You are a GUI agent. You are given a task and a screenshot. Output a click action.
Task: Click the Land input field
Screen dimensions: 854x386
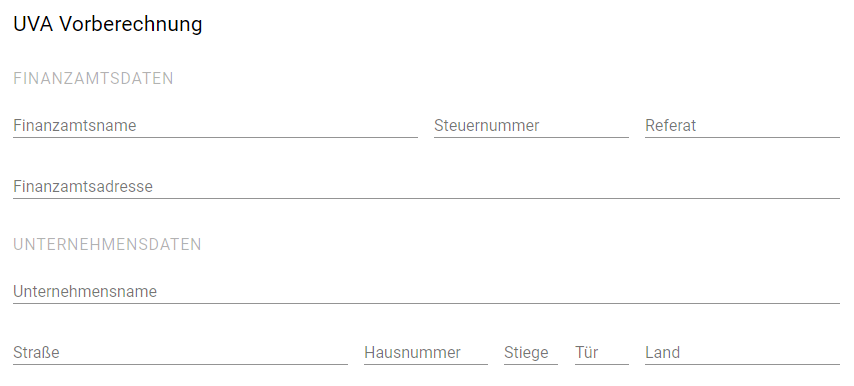[742, 353]
